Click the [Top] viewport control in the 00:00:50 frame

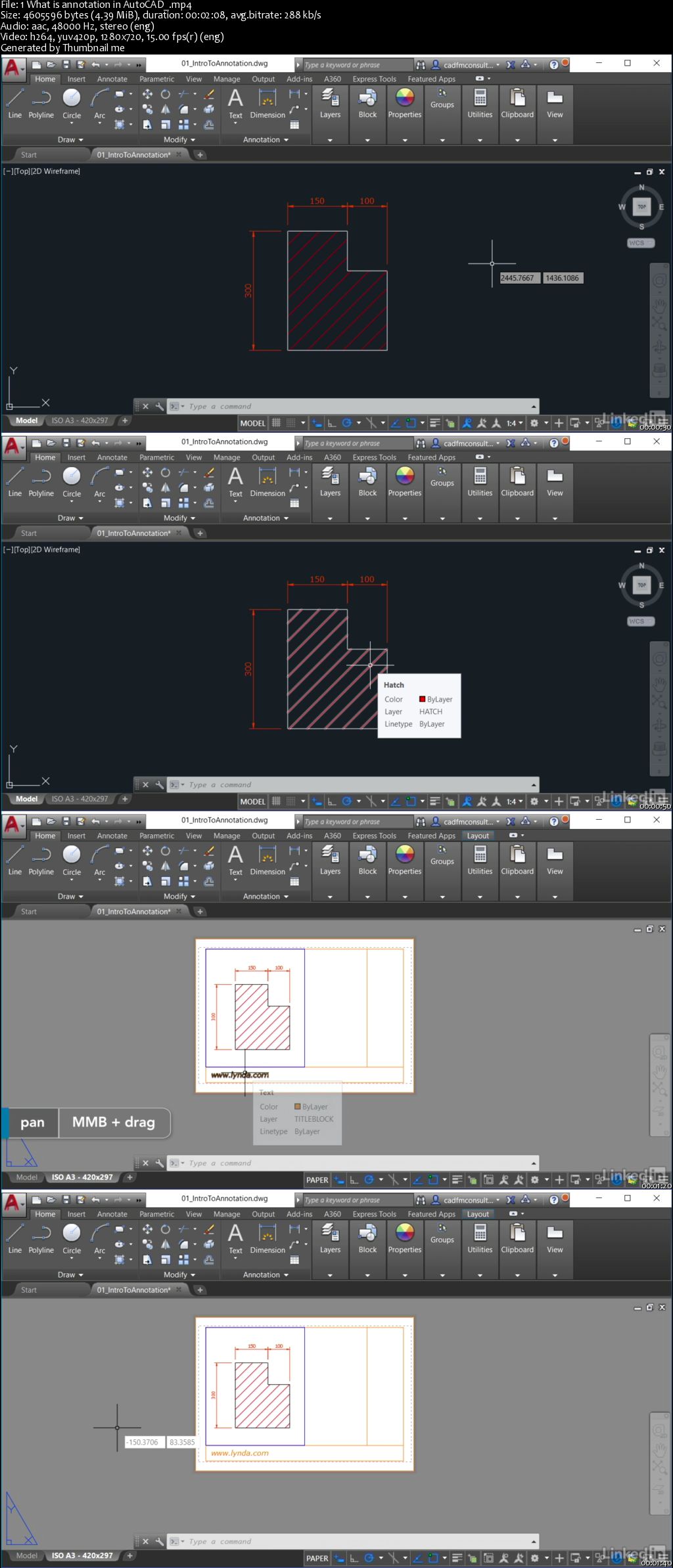pyautogui.click(x=22, y=550)
